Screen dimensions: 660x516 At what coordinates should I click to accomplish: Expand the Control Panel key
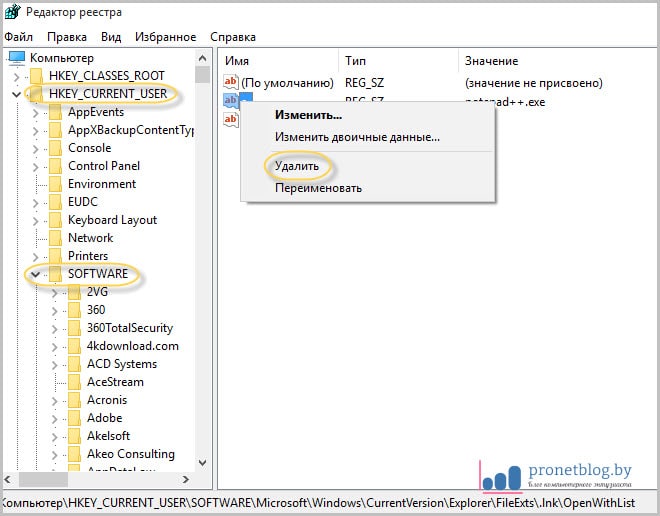pyautogui.click(x=35, y=167)
